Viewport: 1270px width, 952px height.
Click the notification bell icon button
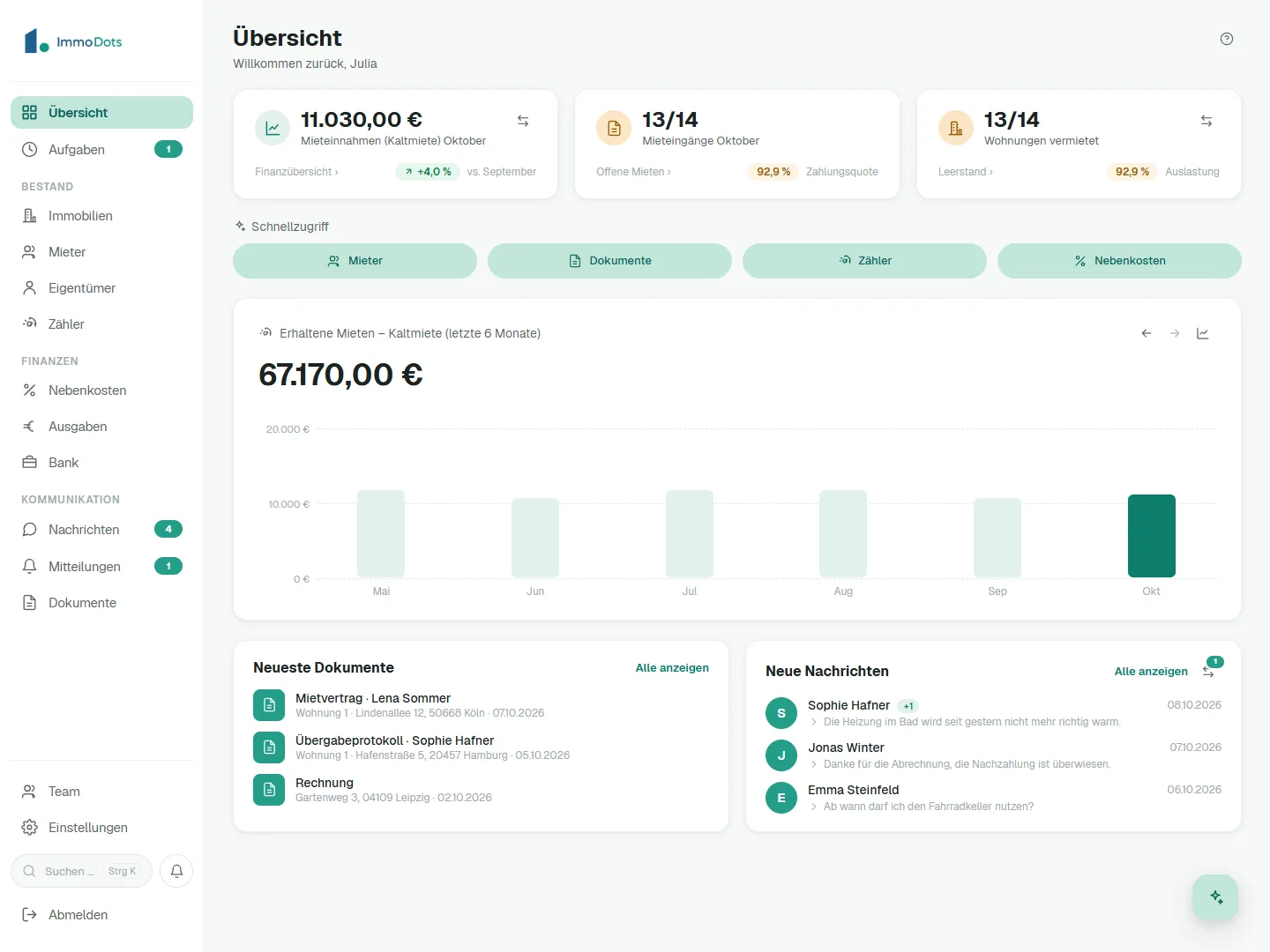[x=176, y=871]
